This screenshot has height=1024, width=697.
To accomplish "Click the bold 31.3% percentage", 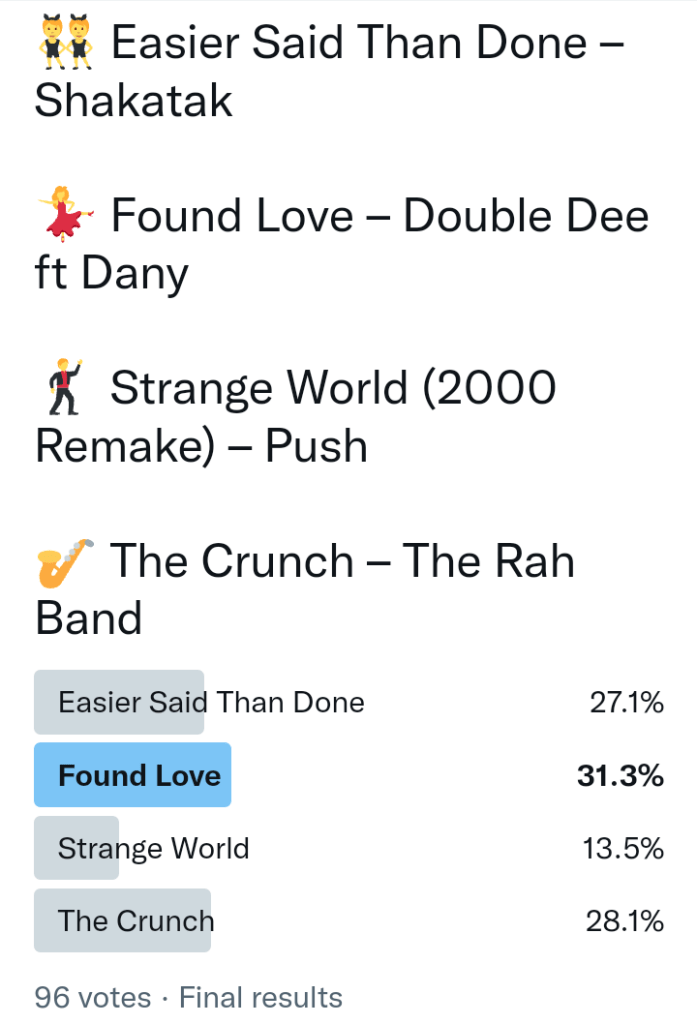I will 620,775.
